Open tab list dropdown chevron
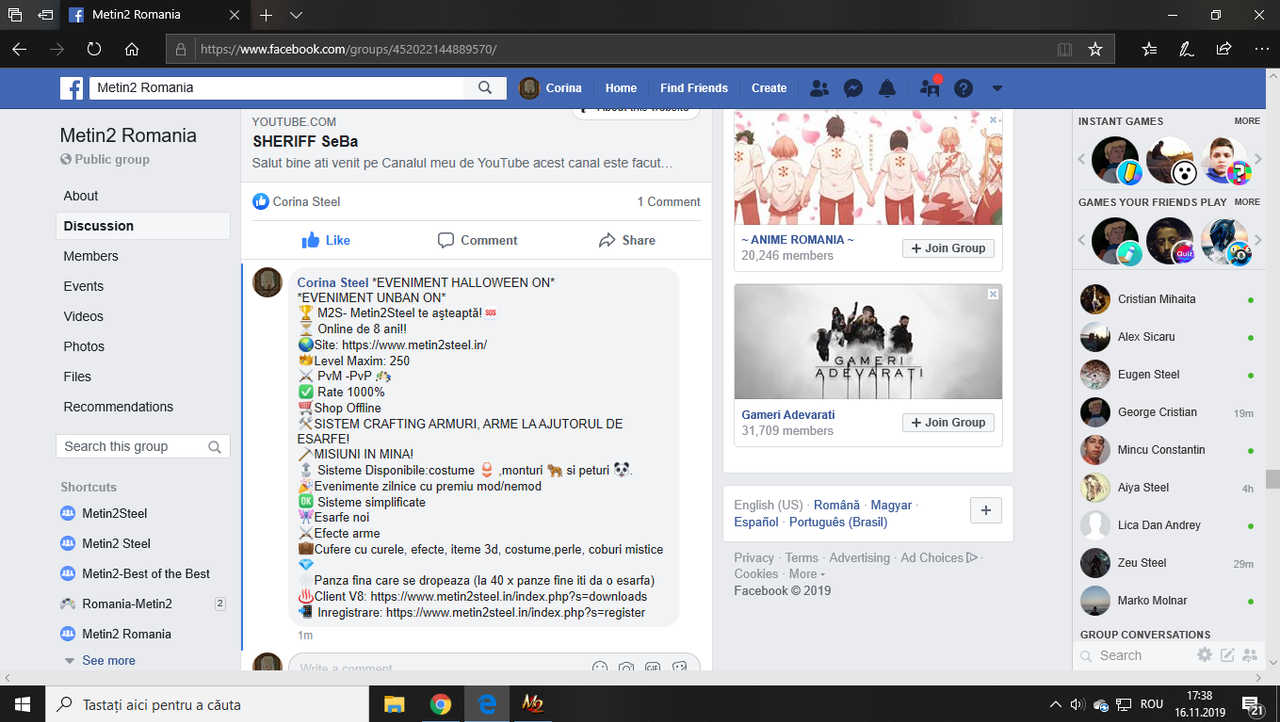 pos(296,15)
